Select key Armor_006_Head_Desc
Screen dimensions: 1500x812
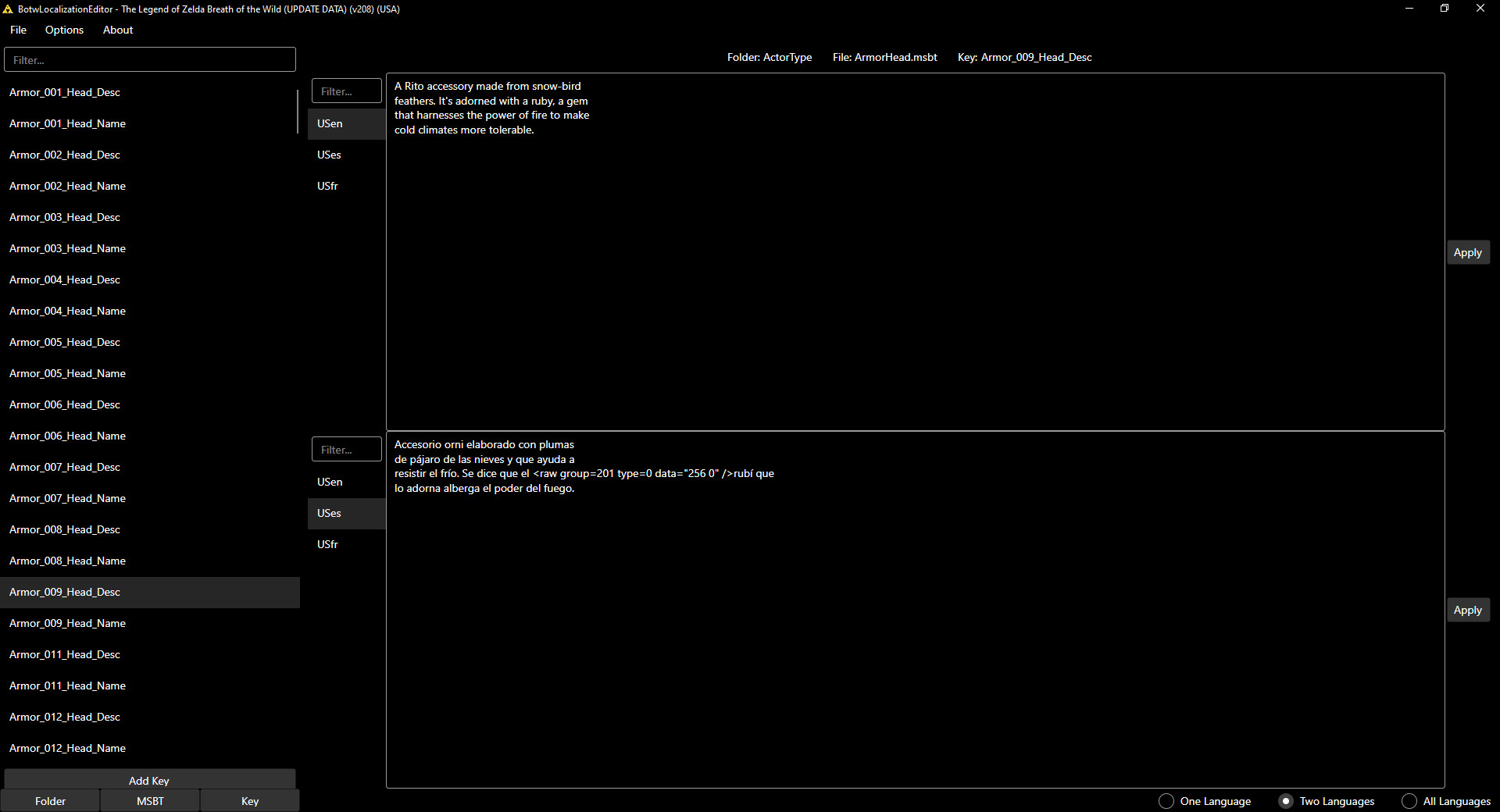(x=150, y=404)
